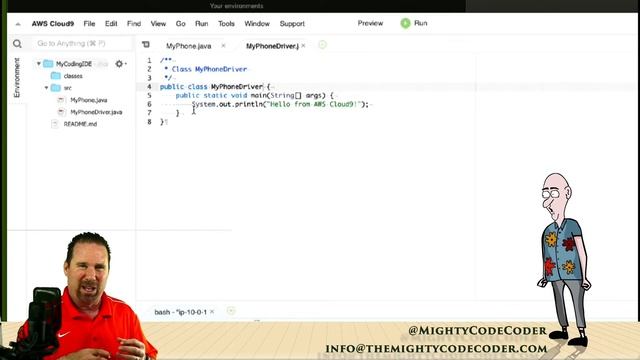Open the Edit menu
The width and height of the screenshot is (640, 360).
click(111, 24)
